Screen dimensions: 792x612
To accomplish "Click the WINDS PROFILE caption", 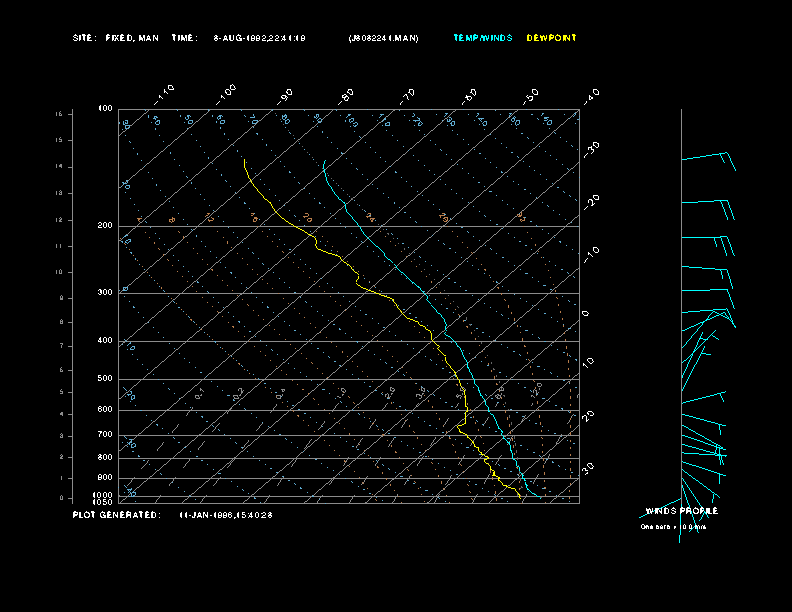I will (681, 511).
